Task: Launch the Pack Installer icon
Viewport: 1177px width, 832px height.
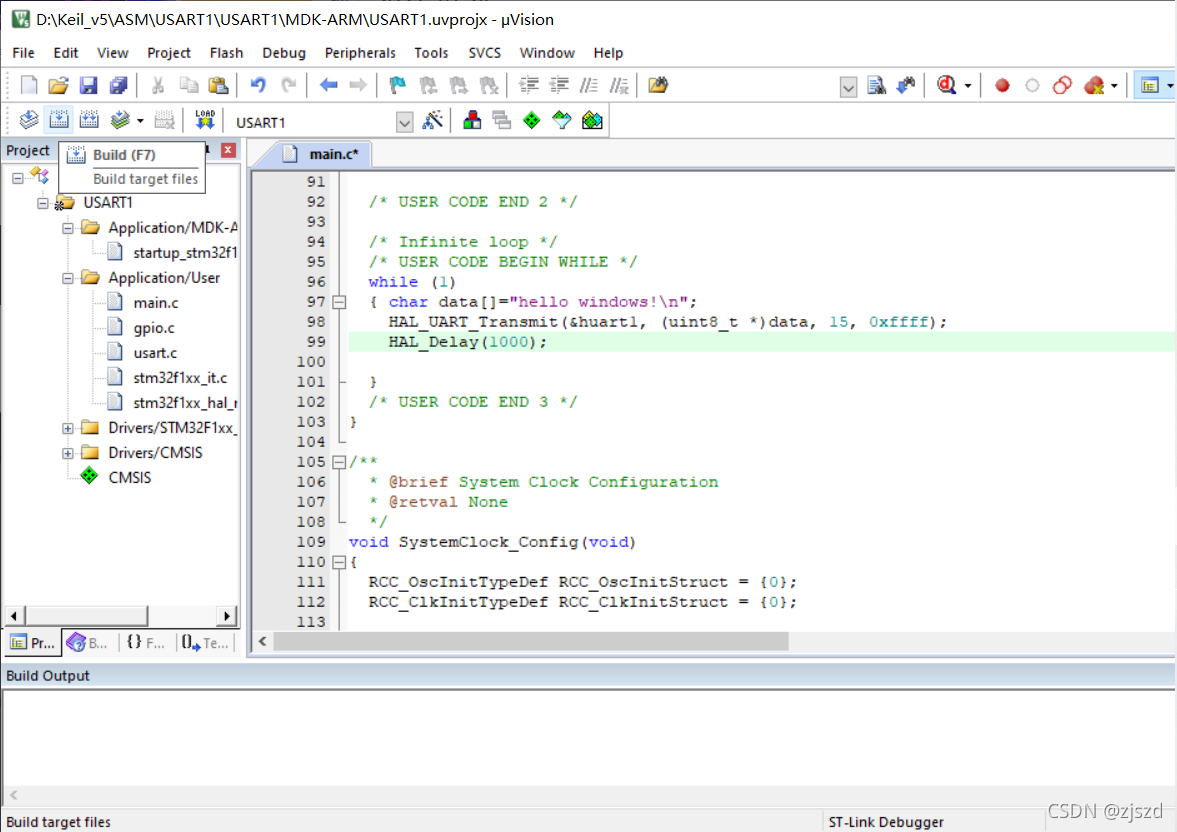Action: click(592, 120)
